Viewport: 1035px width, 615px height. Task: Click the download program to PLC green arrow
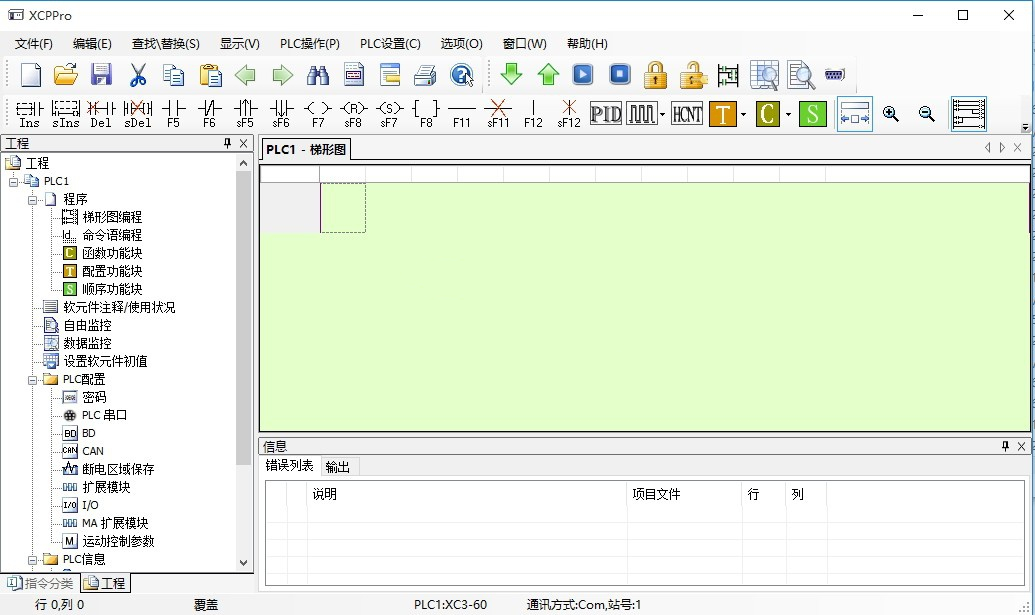pyautogui.click(x=511, y=75)
